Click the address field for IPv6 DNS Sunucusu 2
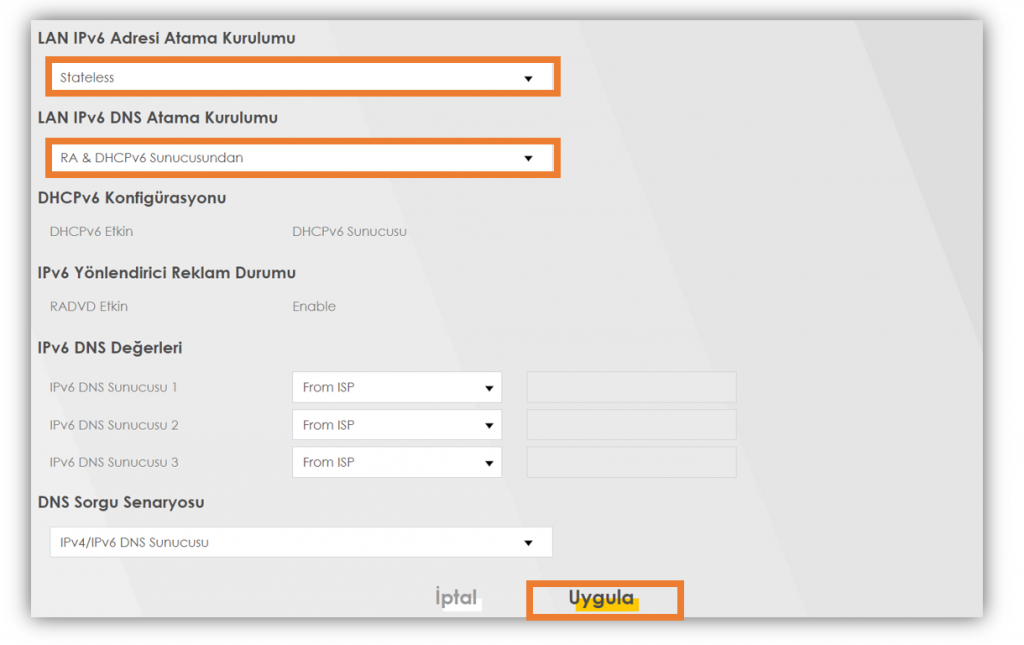Image resolution: width=1024 pixels, height=645 pixels. (x=631, y=425)
